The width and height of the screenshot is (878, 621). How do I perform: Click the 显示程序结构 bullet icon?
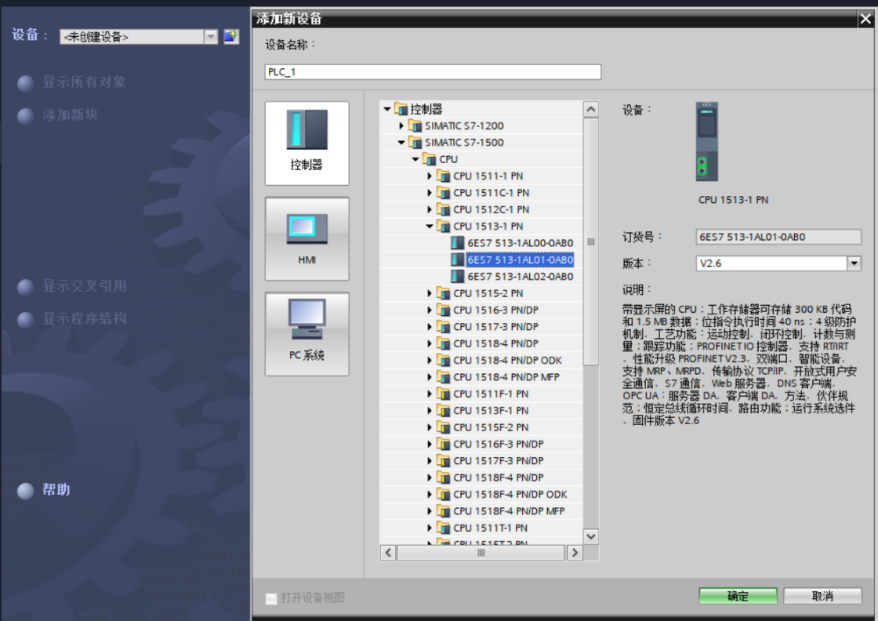[x=26, y=320]
